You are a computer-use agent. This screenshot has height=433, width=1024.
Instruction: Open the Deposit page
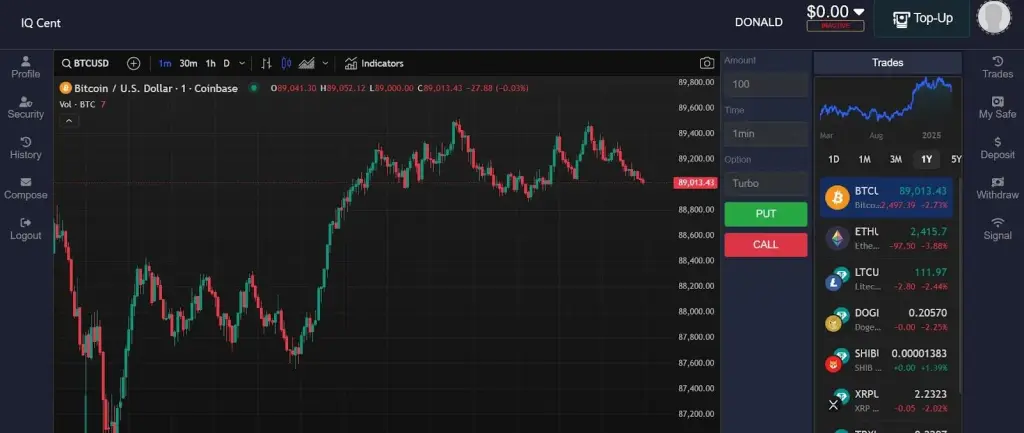tap(997, 148)
